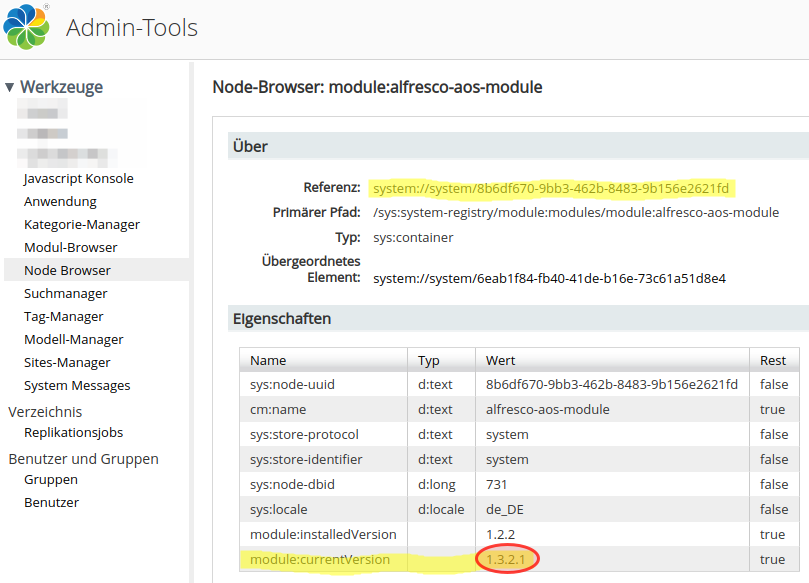Click the Node-Browser page title
This screenshot has width=809, height=583.
click(377, 87)
